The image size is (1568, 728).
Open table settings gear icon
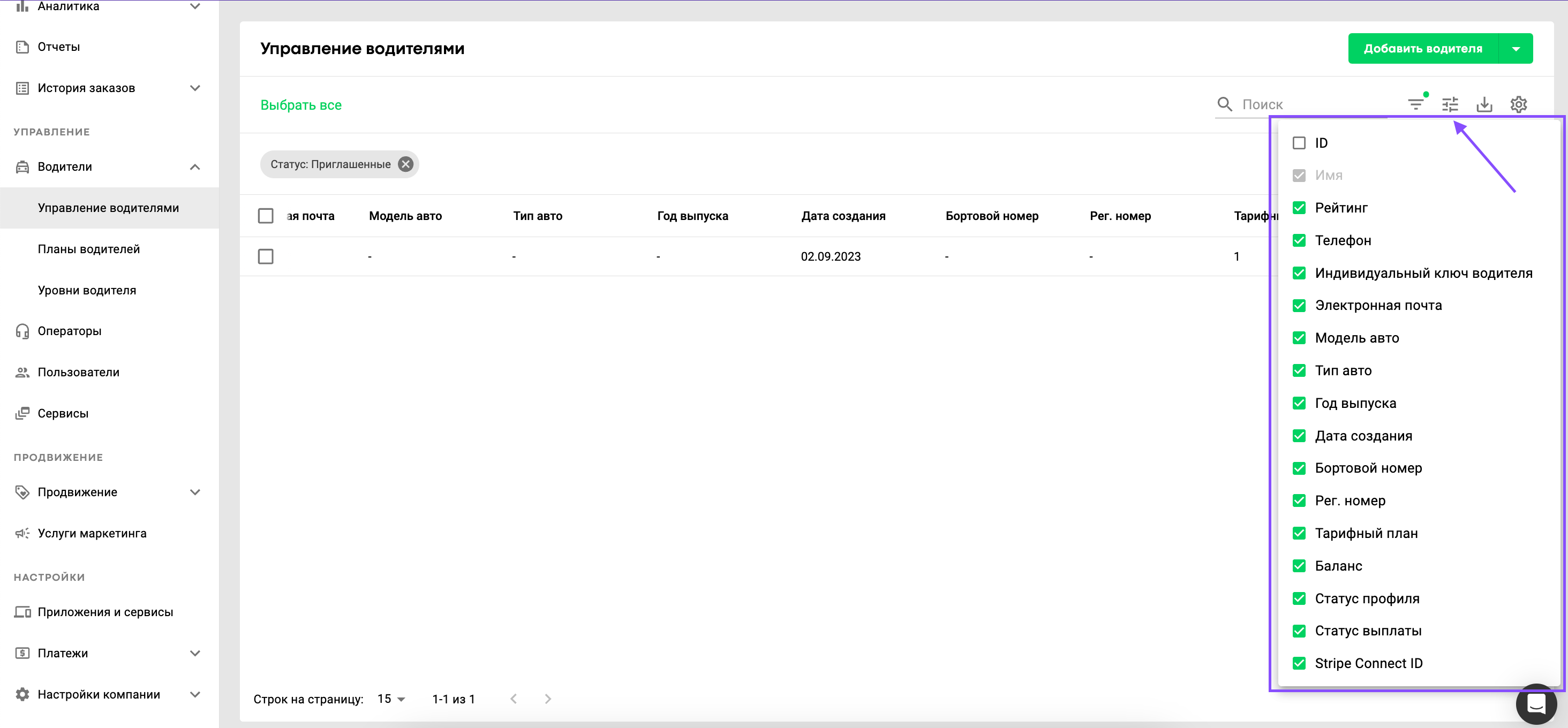point(1518,104)
